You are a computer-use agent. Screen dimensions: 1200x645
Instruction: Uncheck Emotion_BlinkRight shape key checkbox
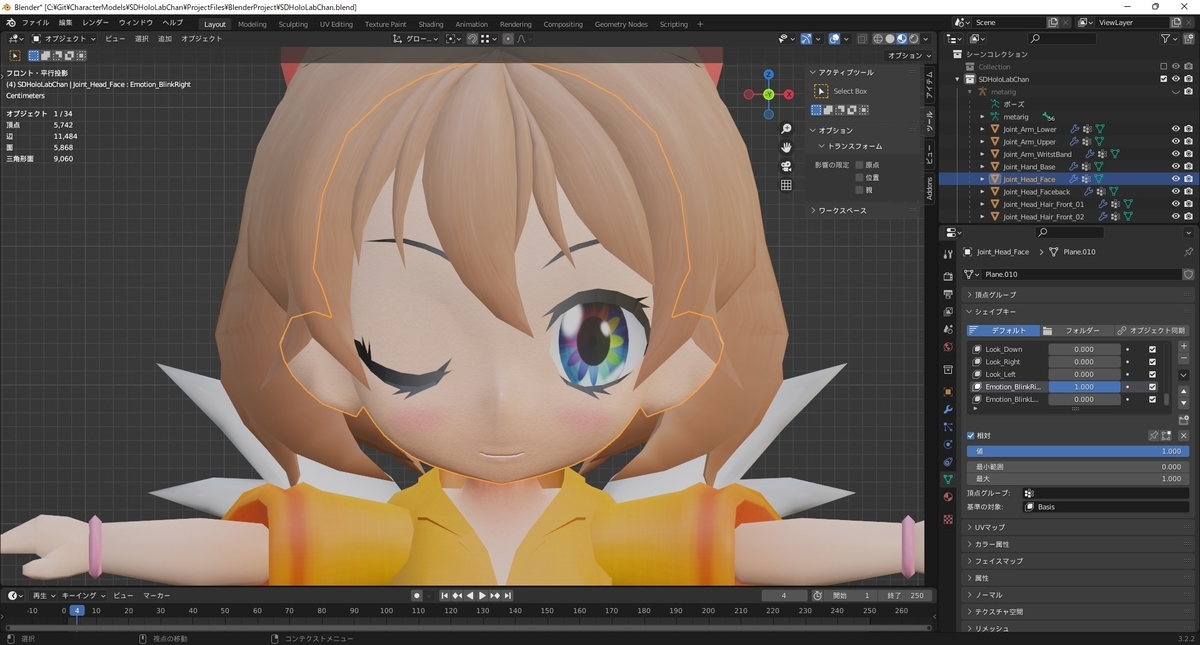coord(1153,387)
